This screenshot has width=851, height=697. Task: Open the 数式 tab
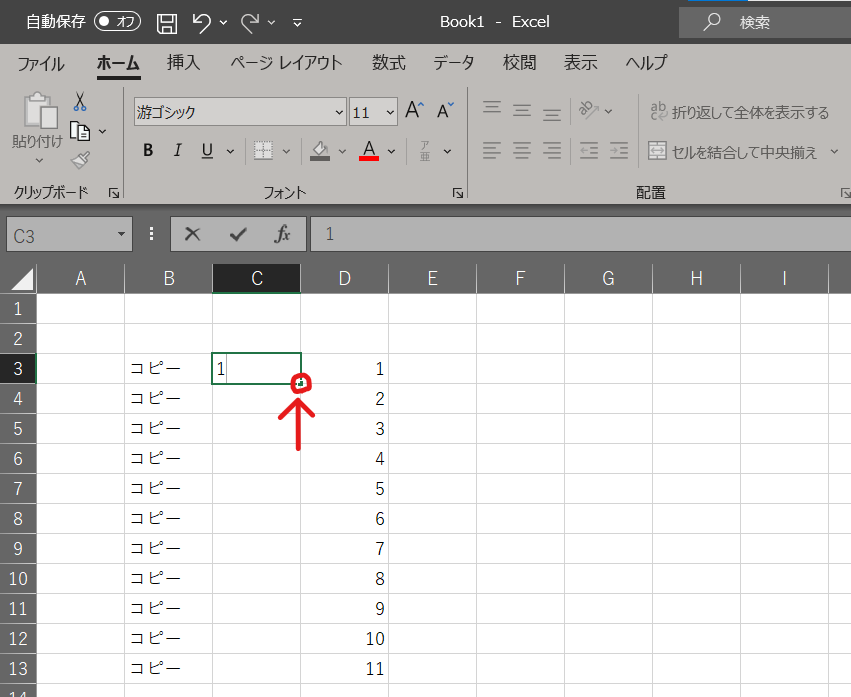[x=389, y=62]
